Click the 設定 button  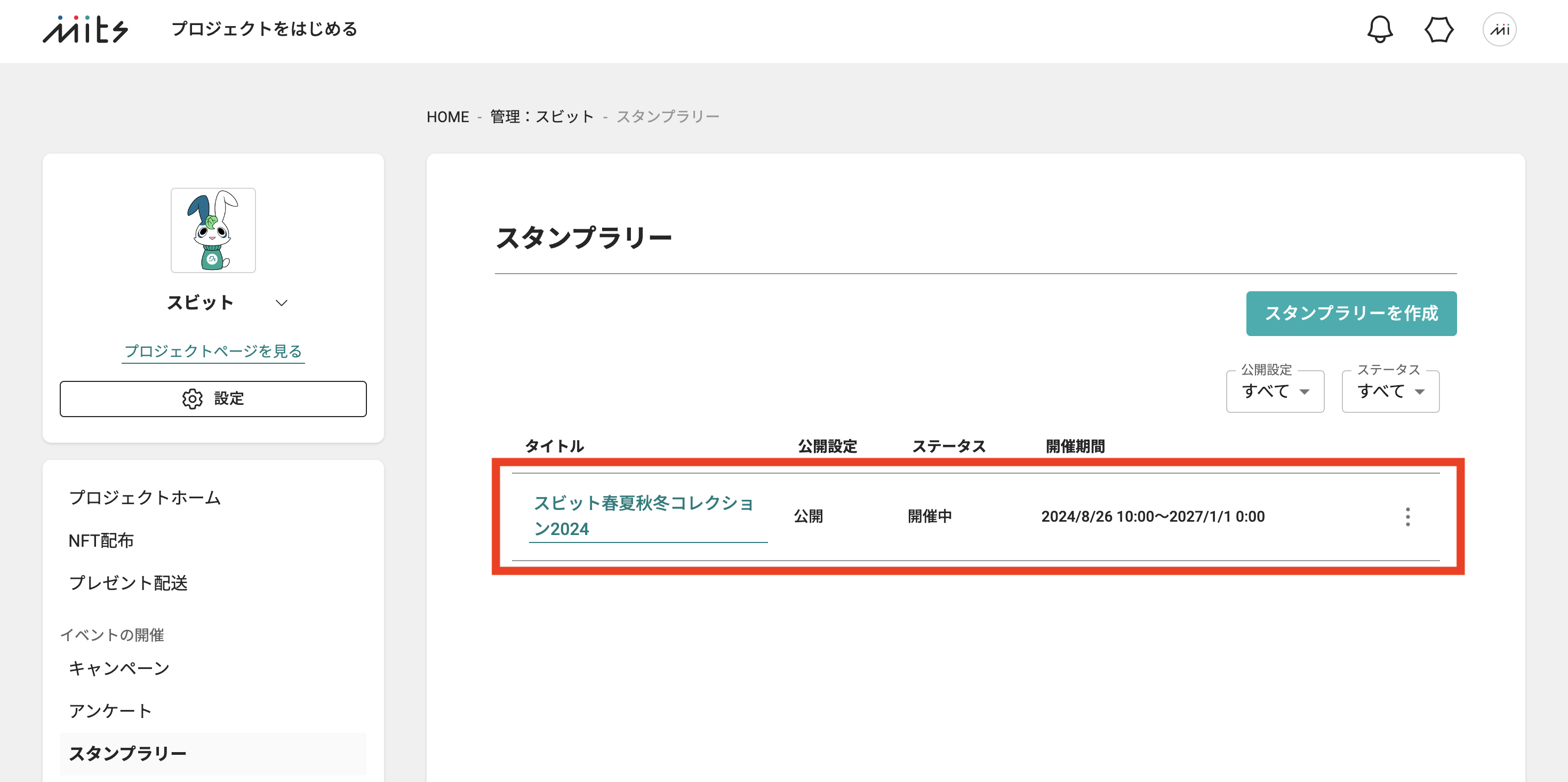[213, 399]
